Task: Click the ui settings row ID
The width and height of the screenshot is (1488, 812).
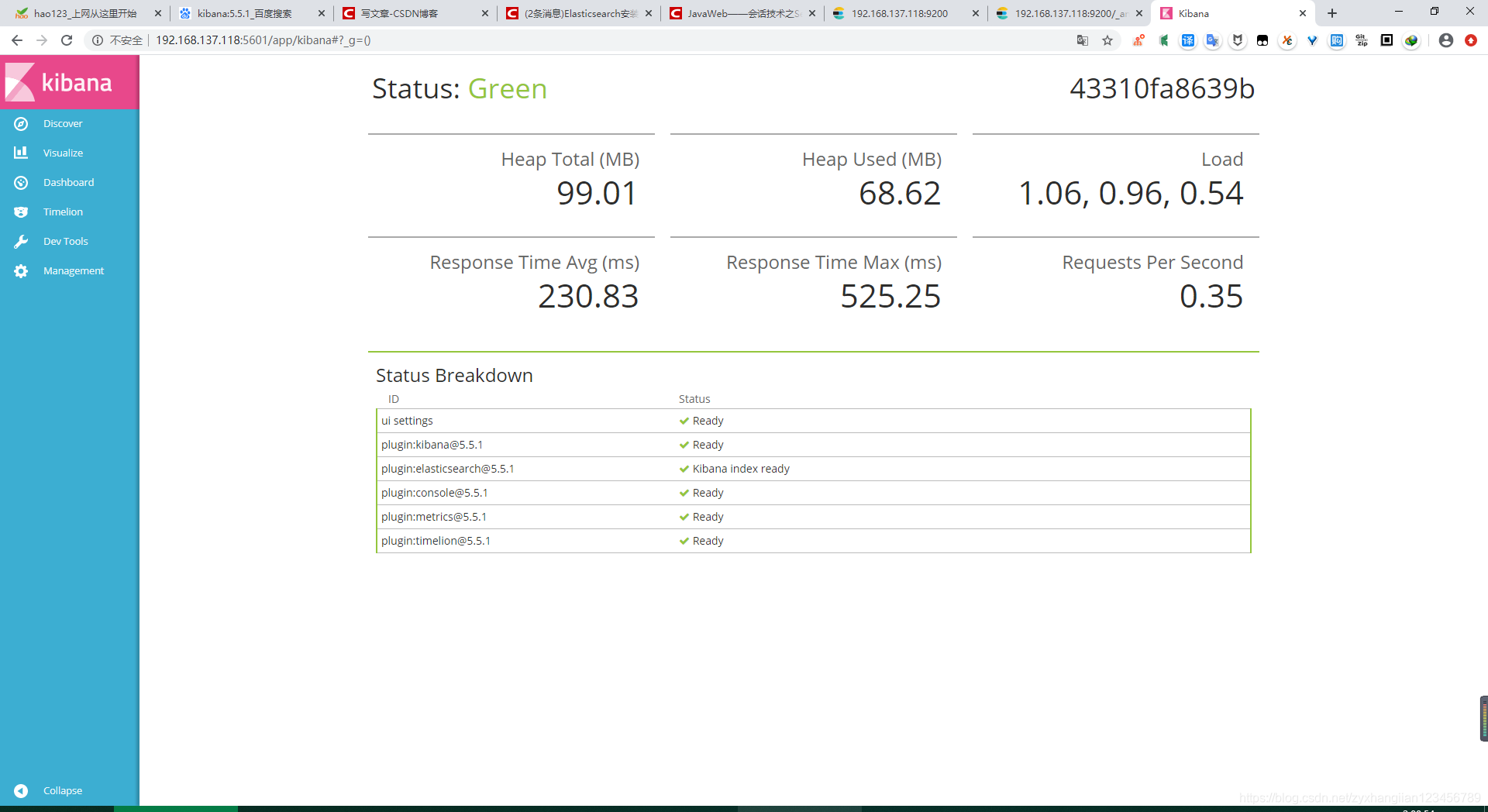Action: 407,421
